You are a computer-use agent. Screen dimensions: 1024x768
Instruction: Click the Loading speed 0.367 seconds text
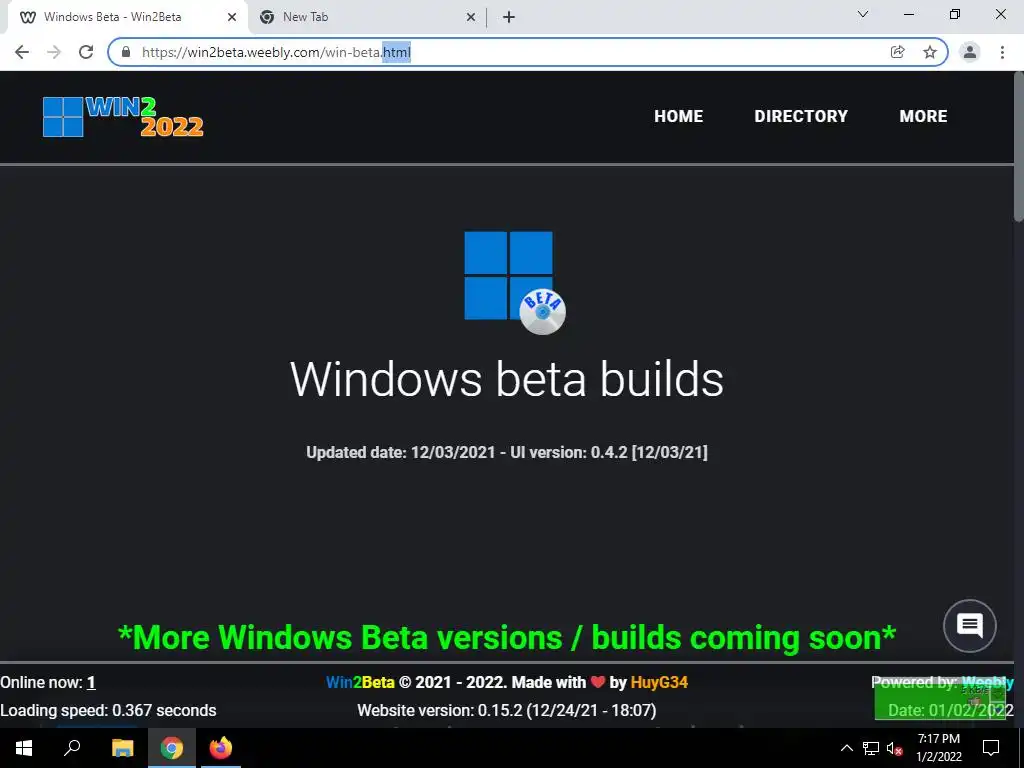click(x=108, y=711)
